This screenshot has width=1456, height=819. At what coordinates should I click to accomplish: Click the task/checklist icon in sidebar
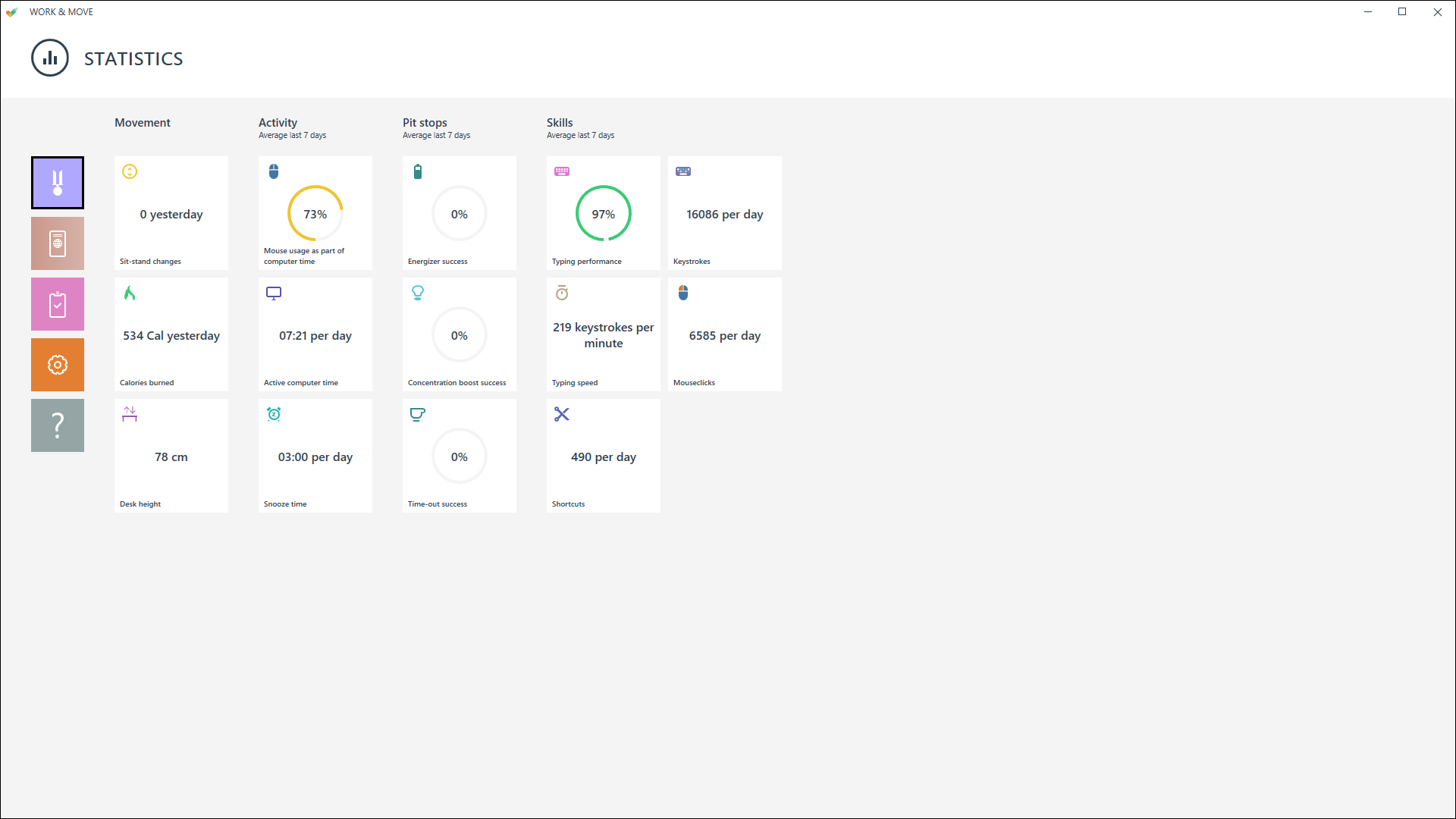coord(57,304)
